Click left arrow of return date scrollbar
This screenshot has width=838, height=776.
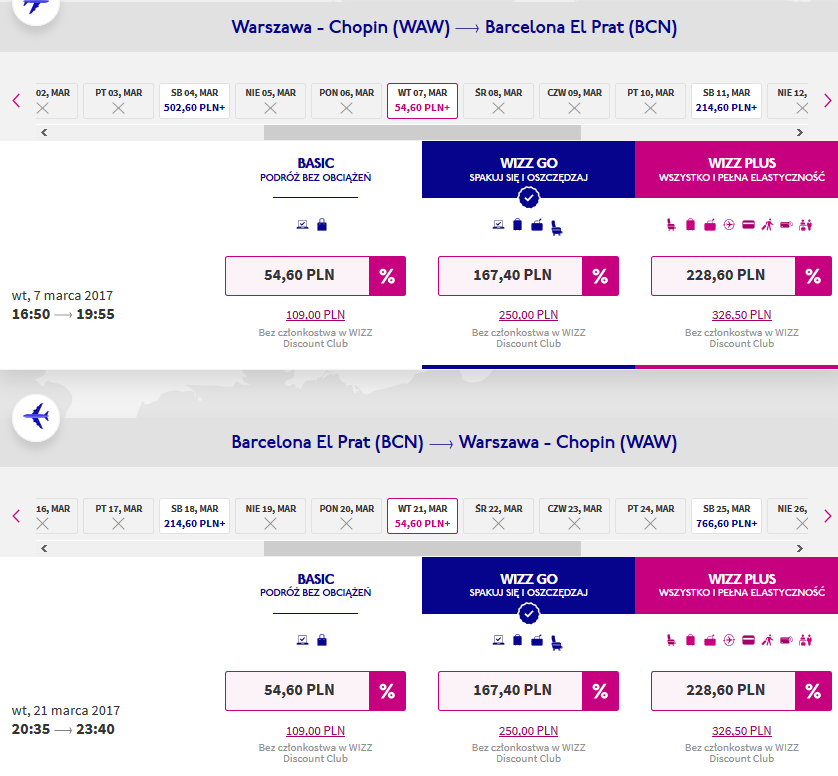[44, 548]
